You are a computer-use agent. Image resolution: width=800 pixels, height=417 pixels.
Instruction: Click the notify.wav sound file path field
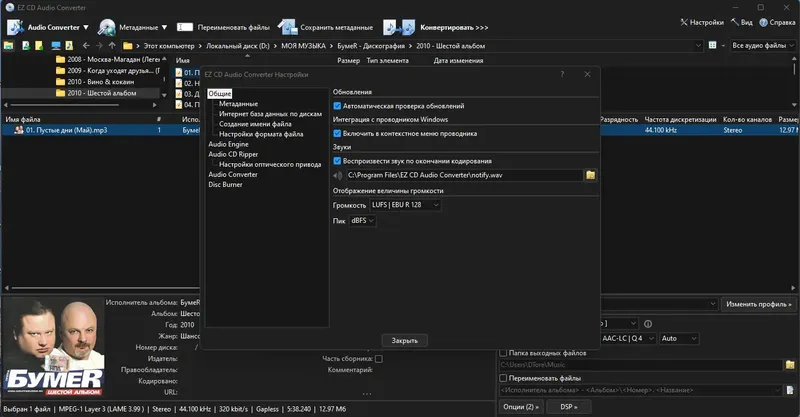coord(464,175)
